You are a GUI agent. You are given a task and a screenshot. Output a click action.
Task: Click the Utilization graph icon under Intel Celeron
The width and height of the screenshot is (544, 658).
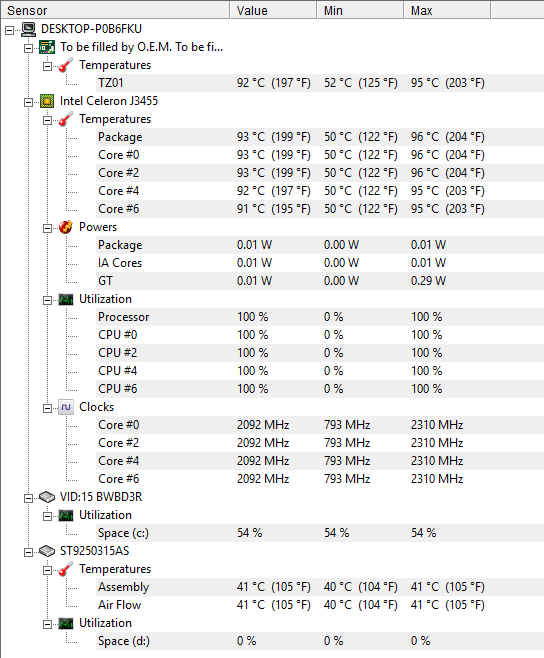click(66, 299)
